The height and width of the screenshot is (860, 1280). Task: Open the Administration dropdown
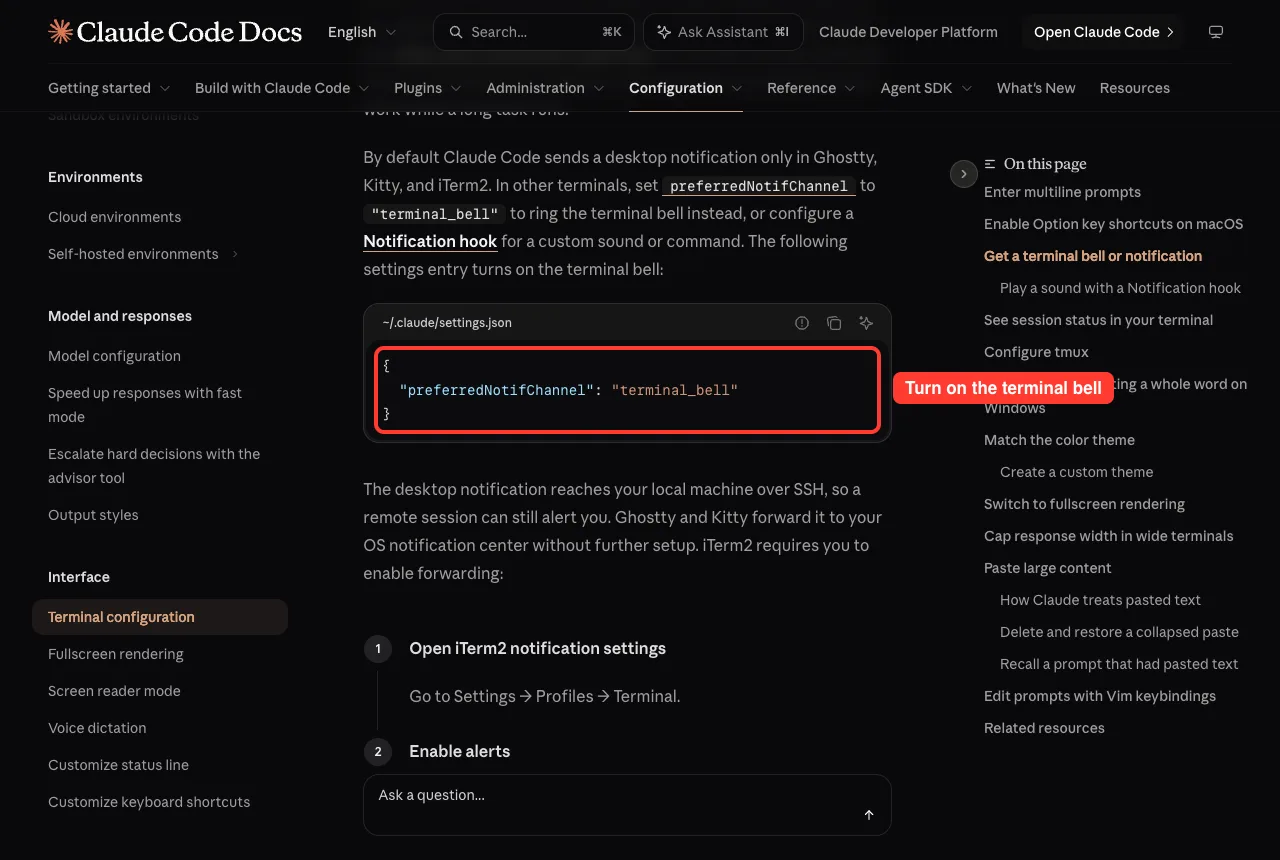(x=545, y=88)
